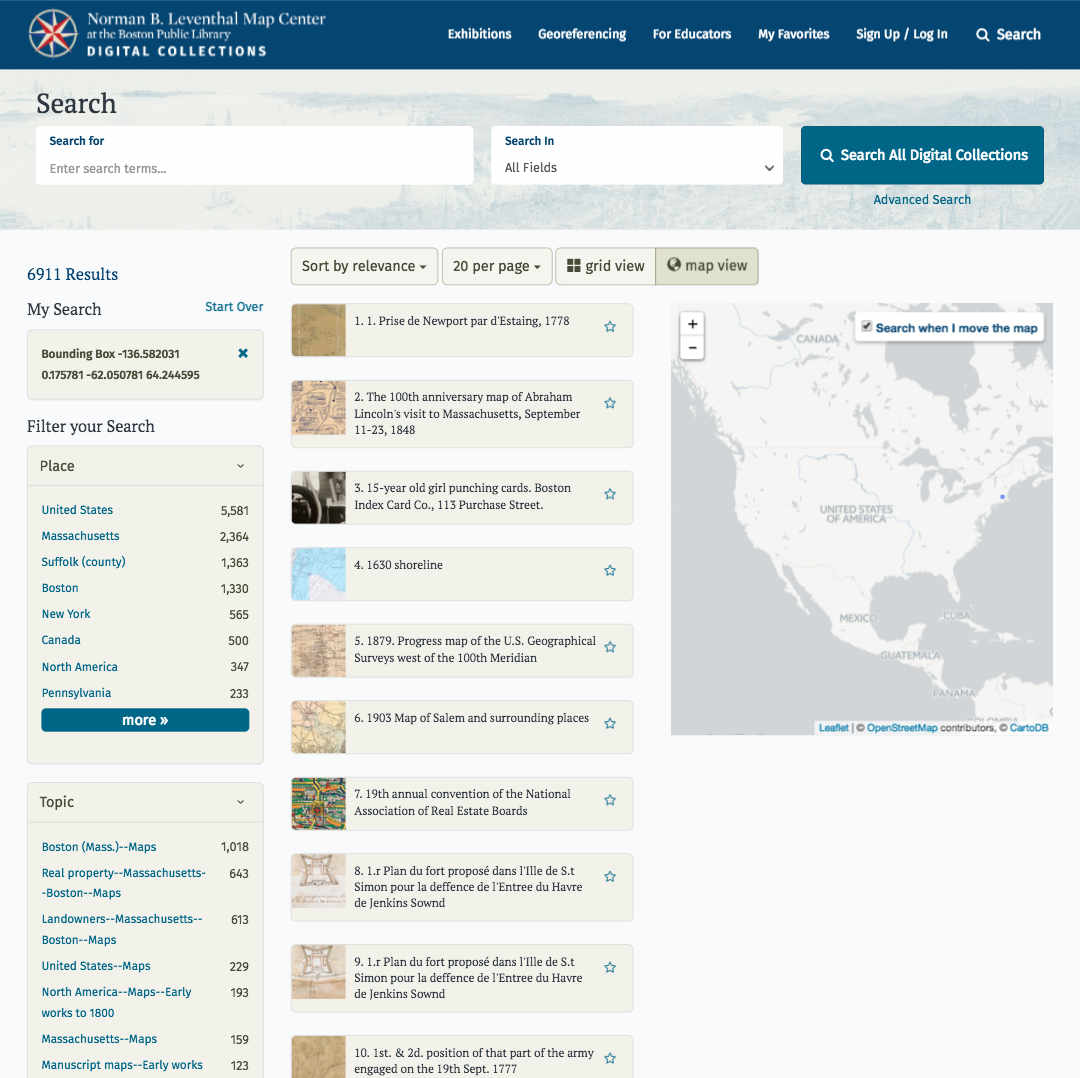Add 1903 Map of Salem to favorites

(610, 724)
